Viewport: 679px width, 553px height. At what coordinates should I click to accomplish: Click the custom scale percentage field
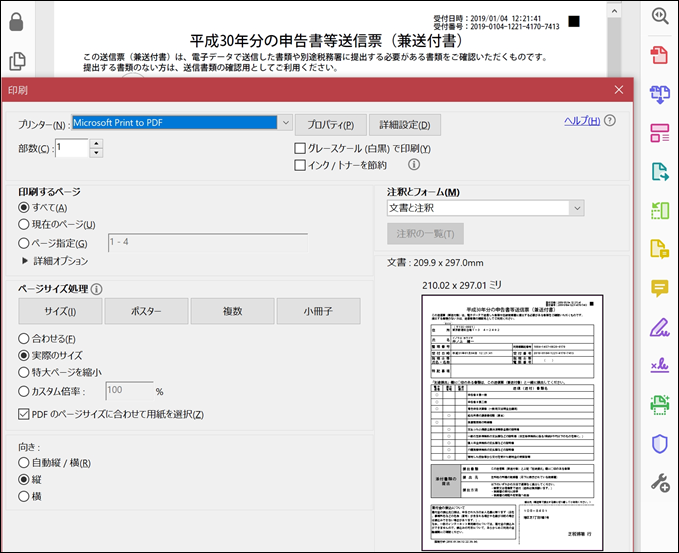(x=129, y=391)
